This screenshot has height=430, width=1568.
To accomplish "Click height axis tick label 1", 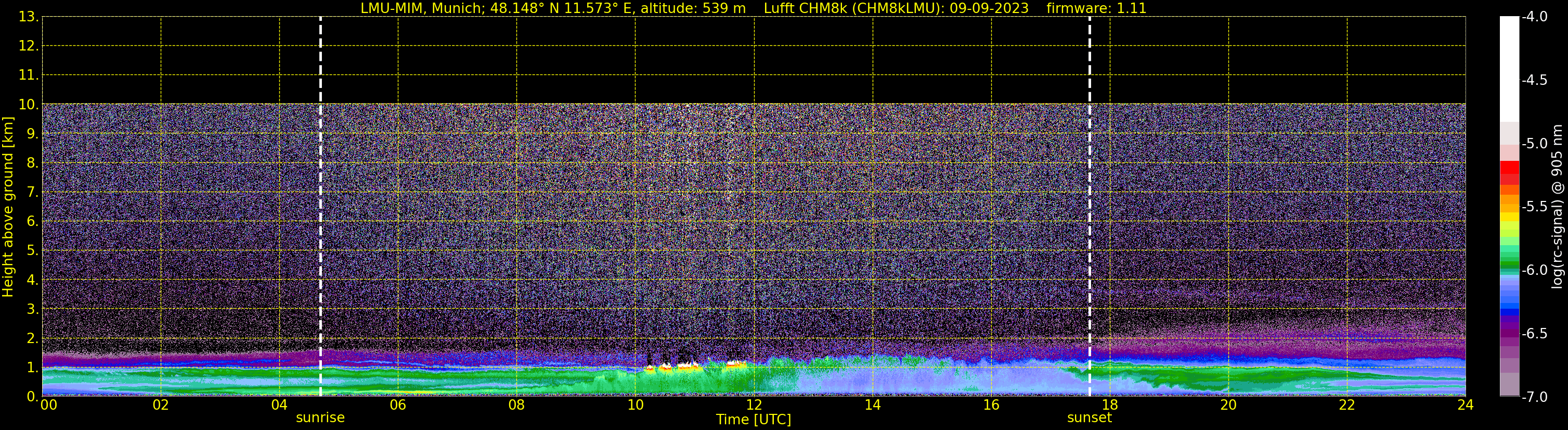I will point(32,368).
